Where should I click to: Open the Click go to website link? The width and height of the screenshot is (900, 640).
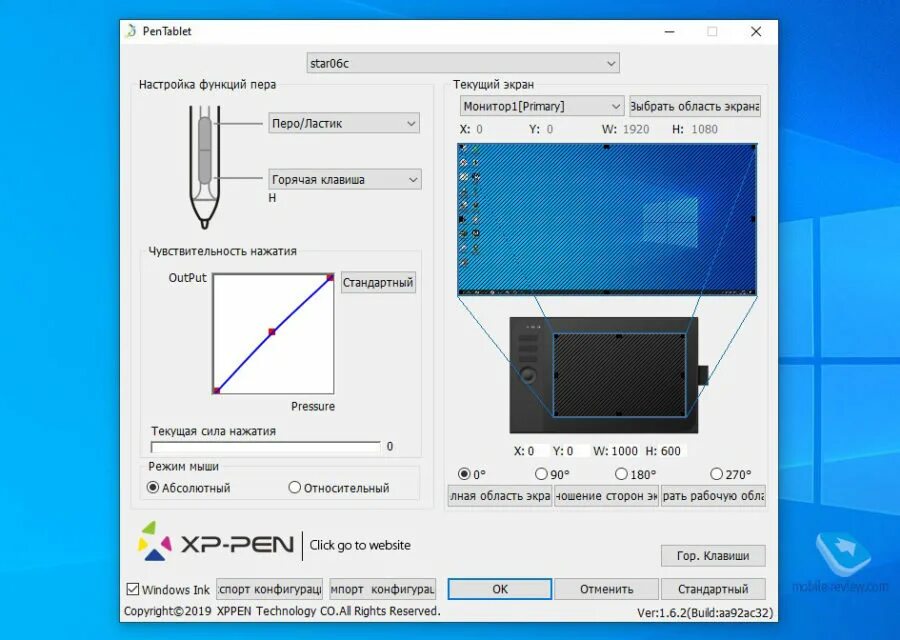(360, 545)
